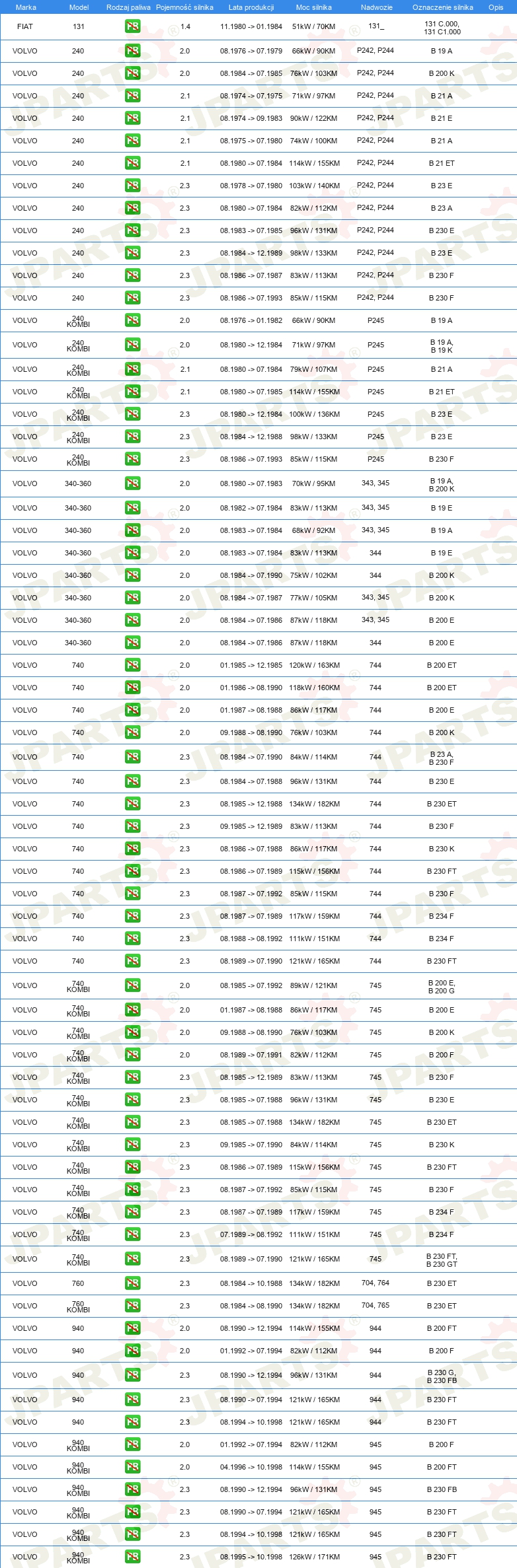Screen dimensions: 517x1568
Task: Click the fuel icon in the 75kW / 102KM row
Action: [132, 575]
